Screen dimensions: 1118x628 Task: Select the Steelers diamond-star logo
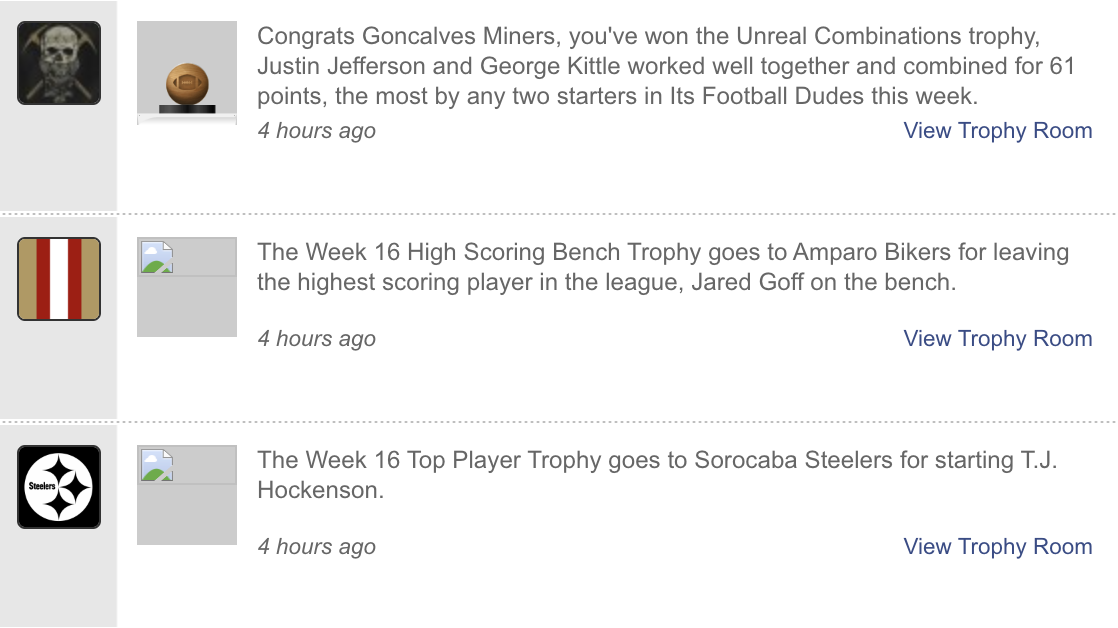coord(57,487)
